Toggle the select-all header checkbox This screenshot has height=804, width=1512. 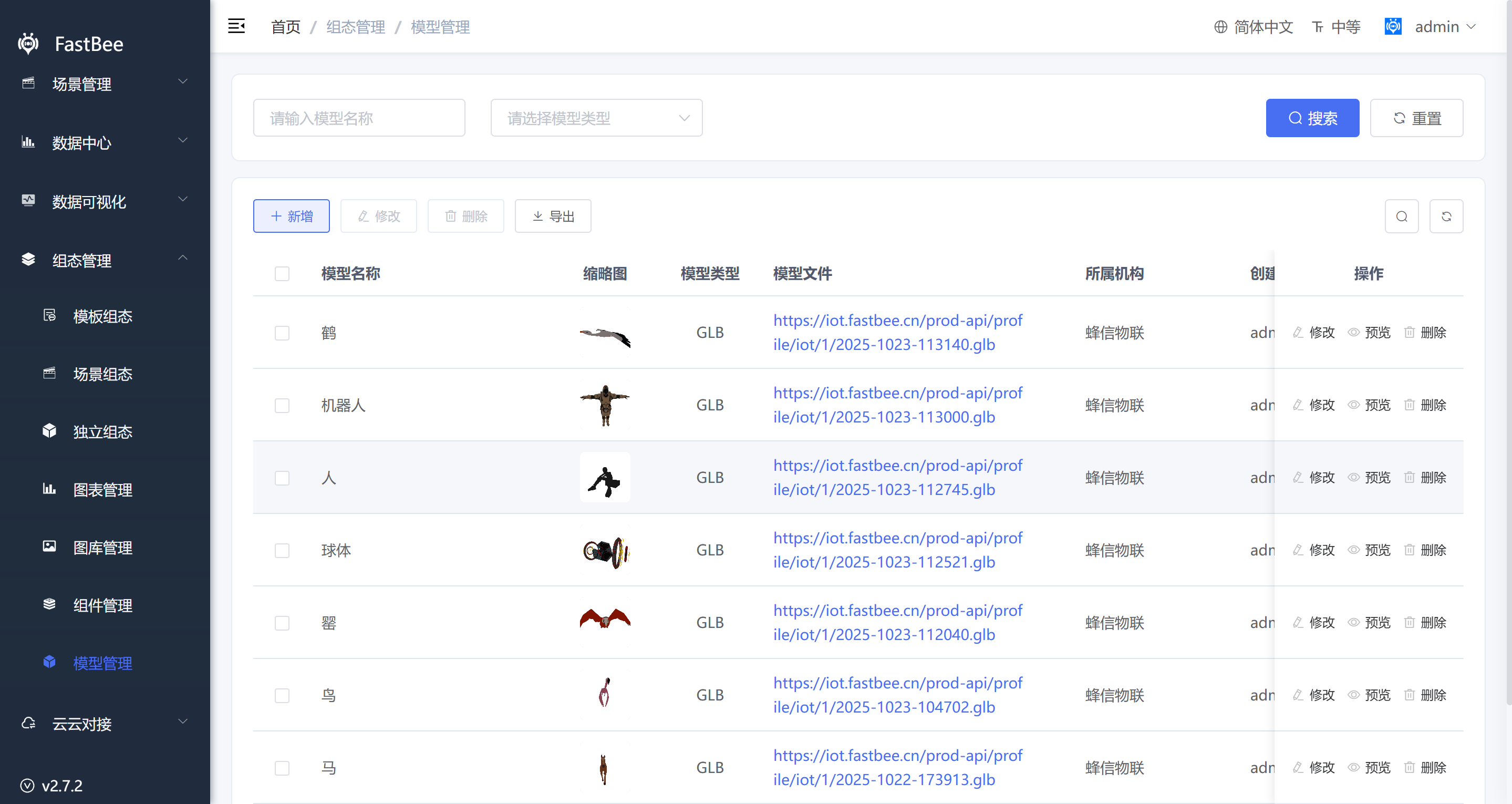click(282, 274)
